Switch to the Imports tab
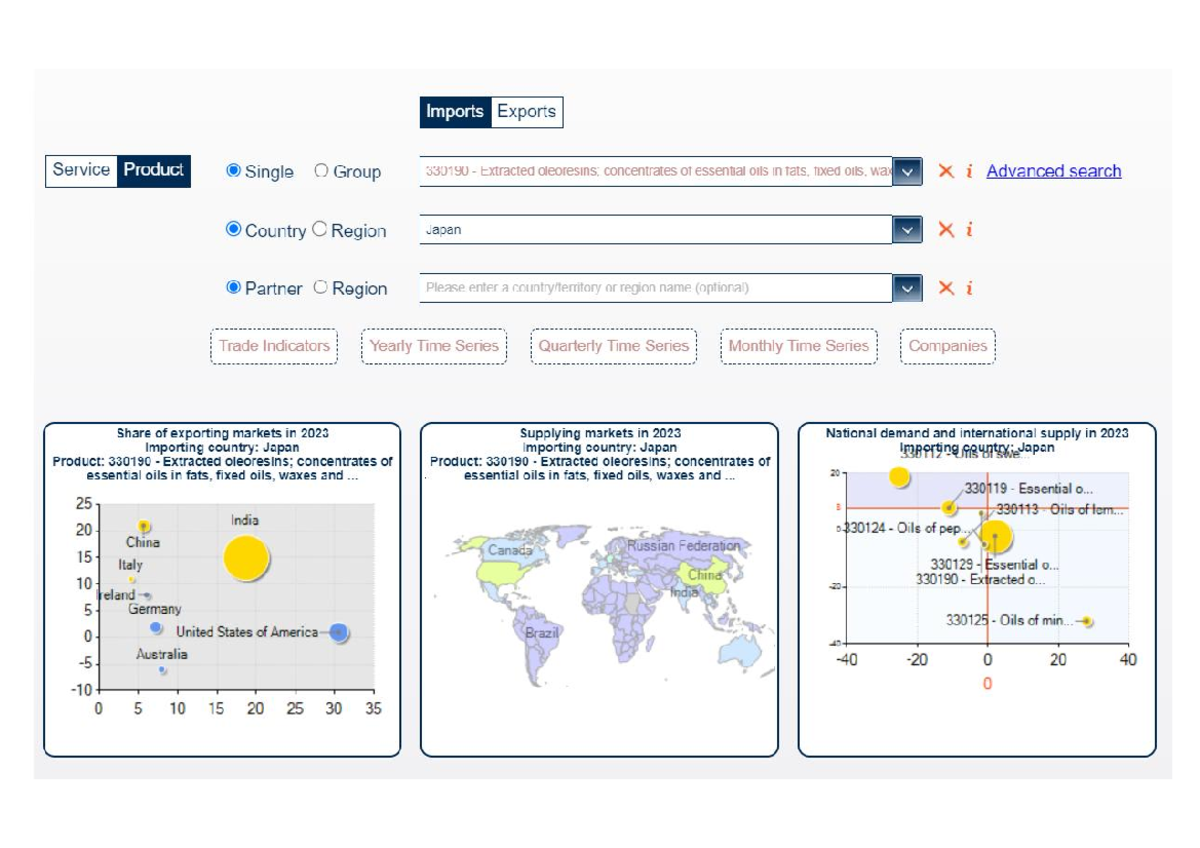Image resolution: width=1200 pixels, height=848 pixels. click(x=455, y=112)
